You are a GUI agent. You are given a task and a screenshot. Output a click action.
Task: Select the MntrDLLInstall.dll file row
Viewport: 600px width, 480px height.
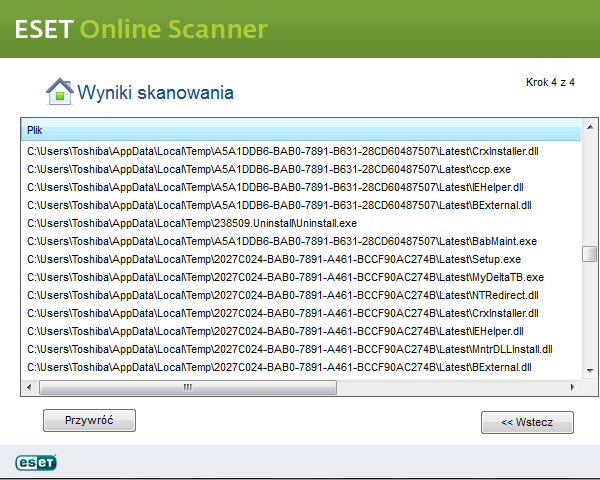(301, 349)
